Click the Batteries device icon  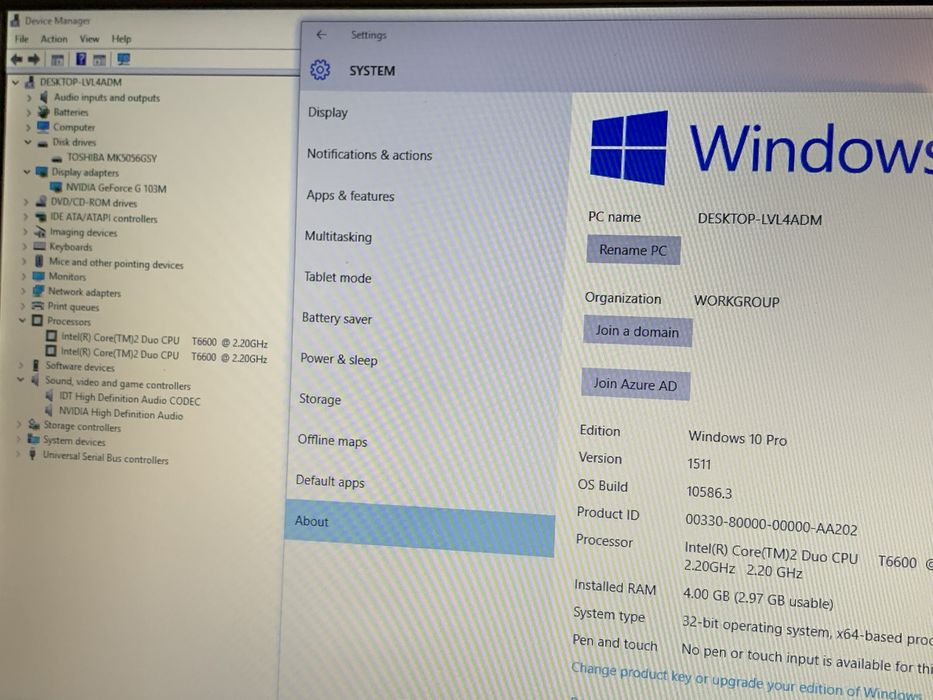(43, 112)
